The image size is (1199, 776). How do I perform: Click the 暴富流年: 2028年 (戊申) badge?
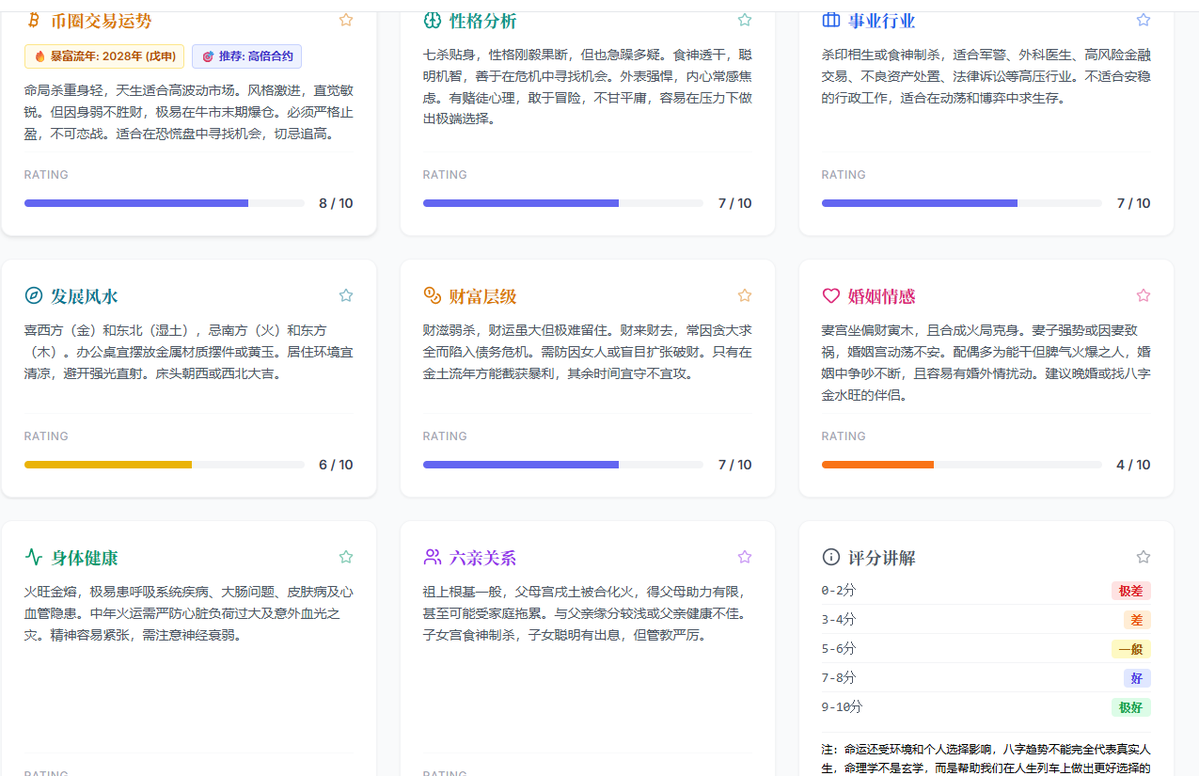[104, 57]
